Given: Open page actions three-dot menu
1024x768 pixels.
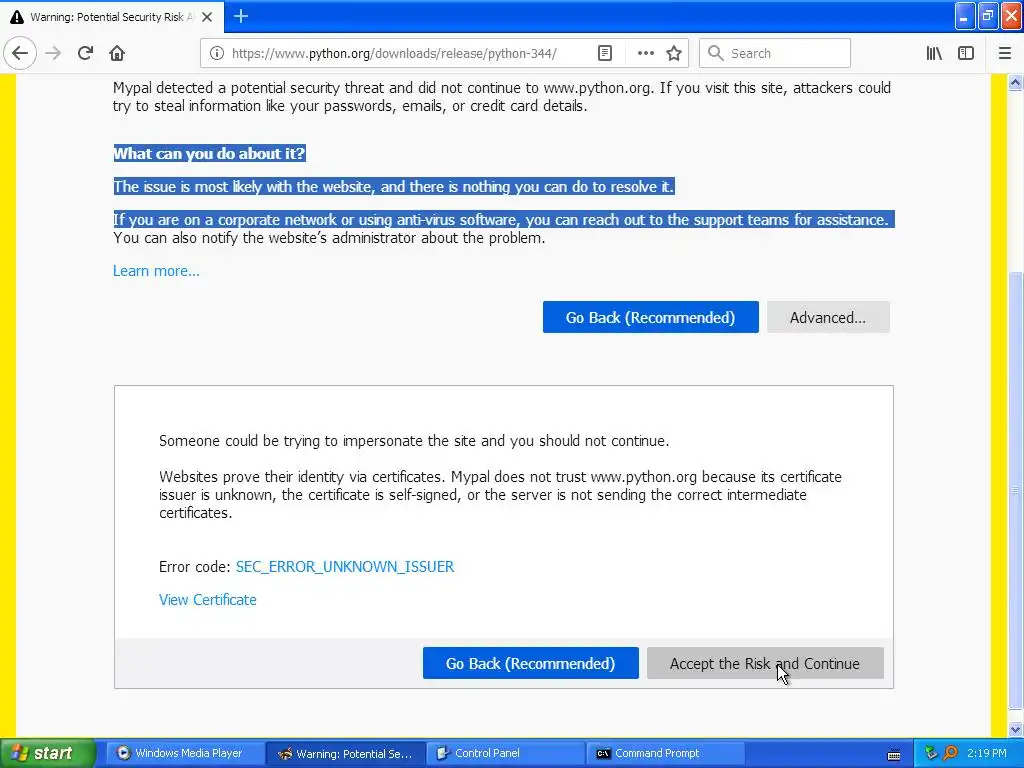Looking at the screenshot, I should point(645,53).
